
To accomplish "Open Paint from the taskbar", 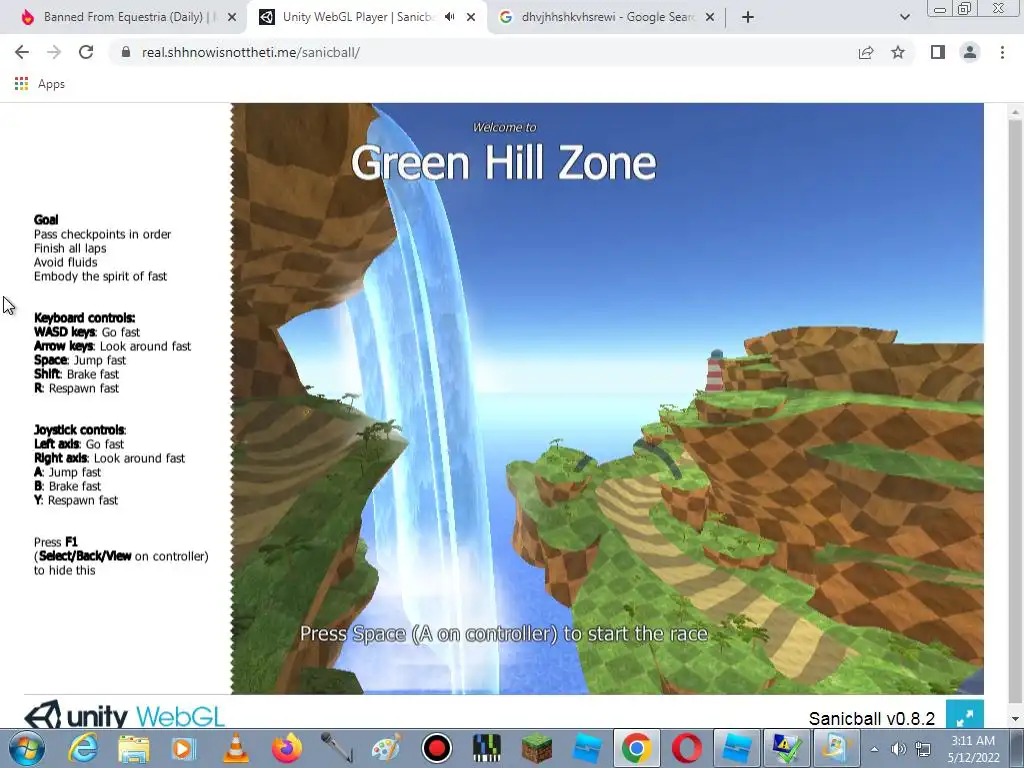I will [x=386, y=748].
